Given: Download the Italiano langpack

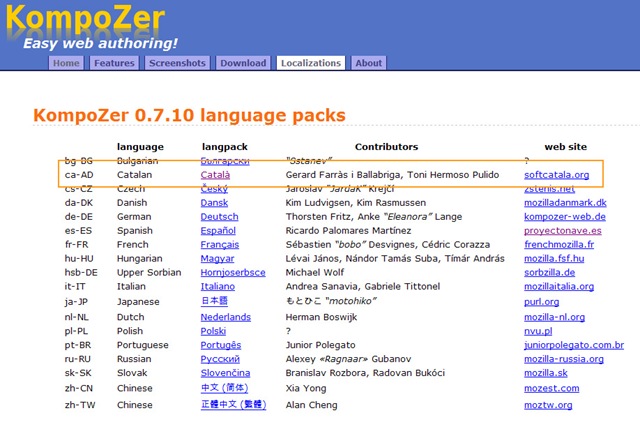Looking at the screenshot, I should (x=218, y=286).
